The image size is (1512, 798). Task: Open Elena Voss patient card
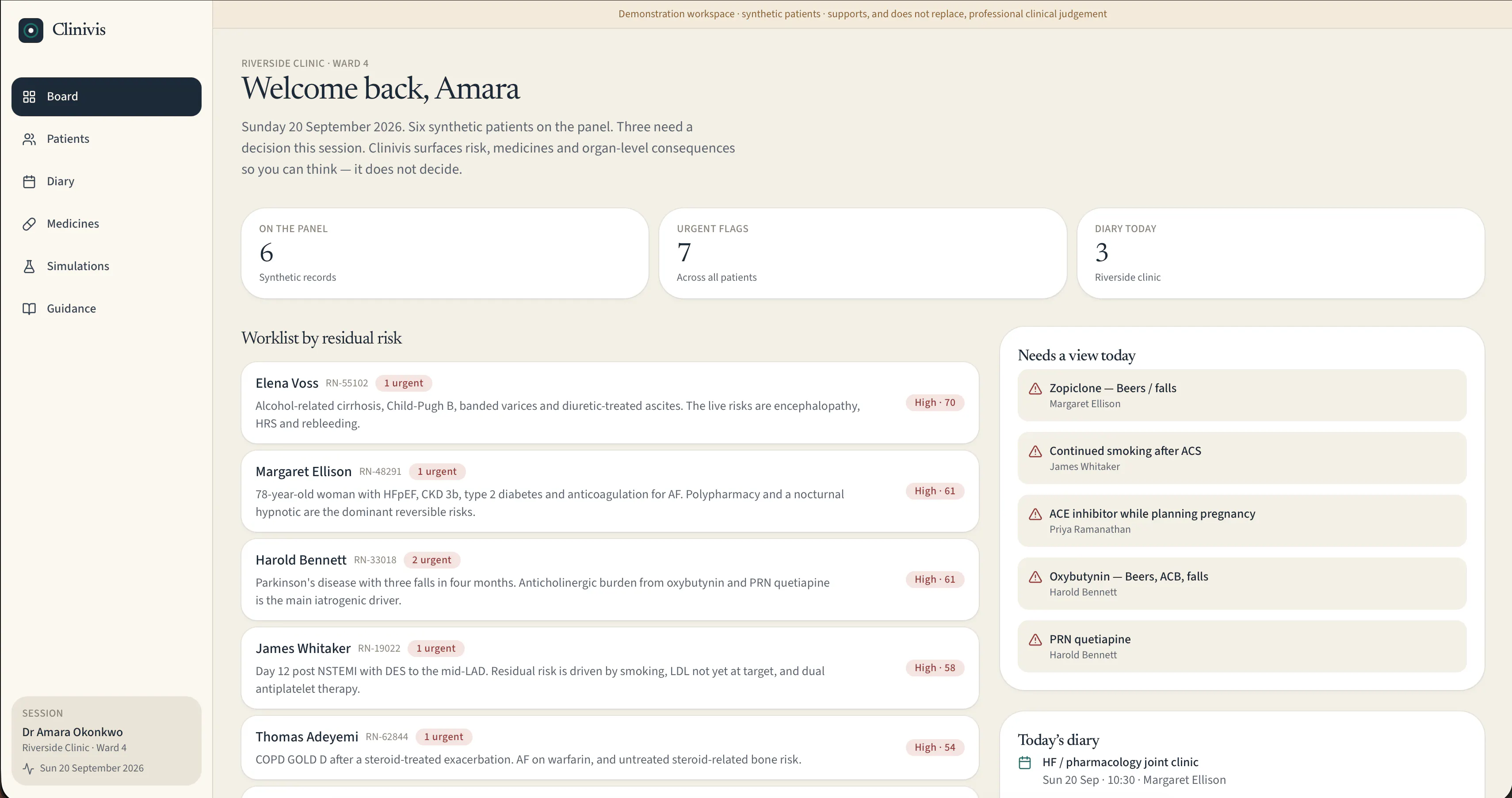pyautogui.click(x=610, y=402)
